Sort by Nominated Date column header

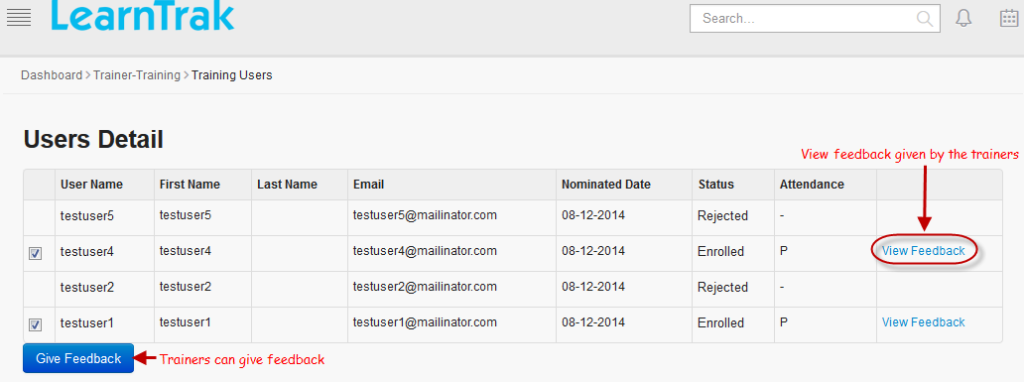606,184
